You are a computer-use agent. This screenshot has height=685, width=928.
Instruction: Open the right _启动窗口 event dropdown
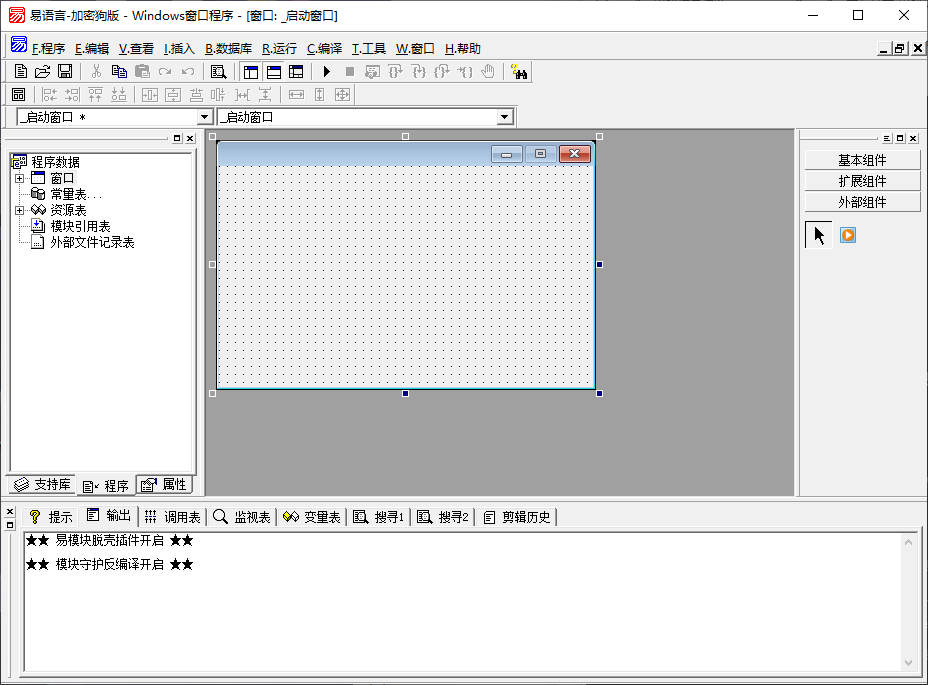(505, 117)
